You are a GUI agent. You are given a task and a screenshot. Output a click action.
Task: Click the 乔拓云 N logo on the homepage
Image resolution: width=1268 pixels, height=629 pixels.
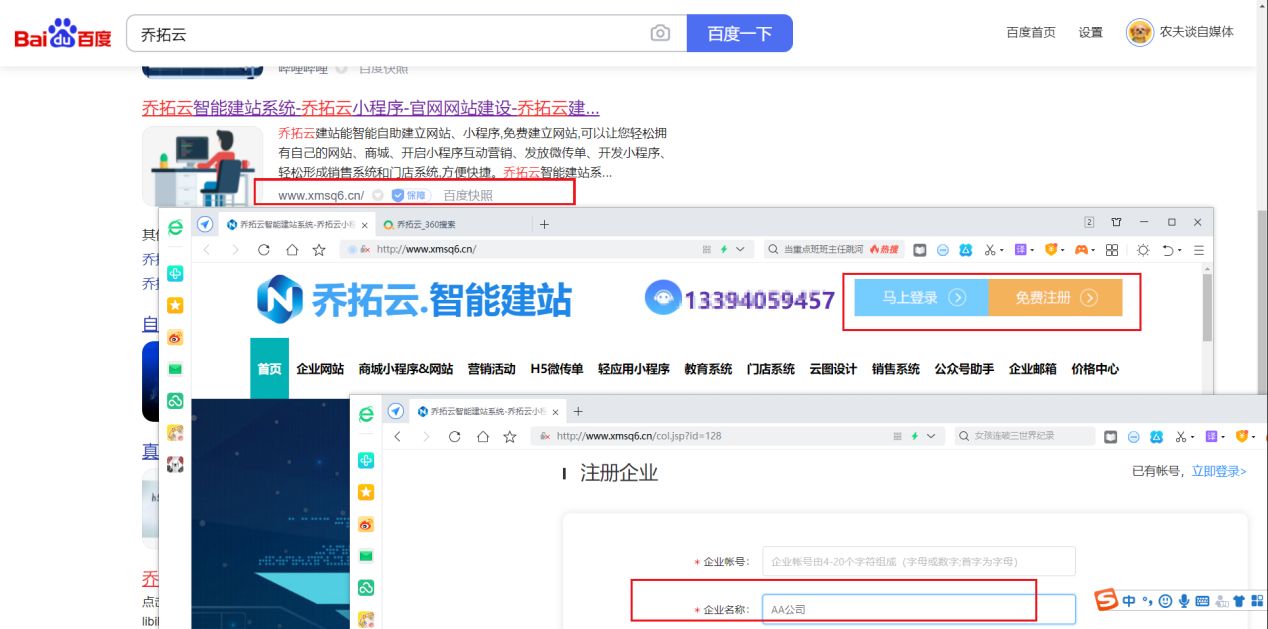[x=279, y=299]
